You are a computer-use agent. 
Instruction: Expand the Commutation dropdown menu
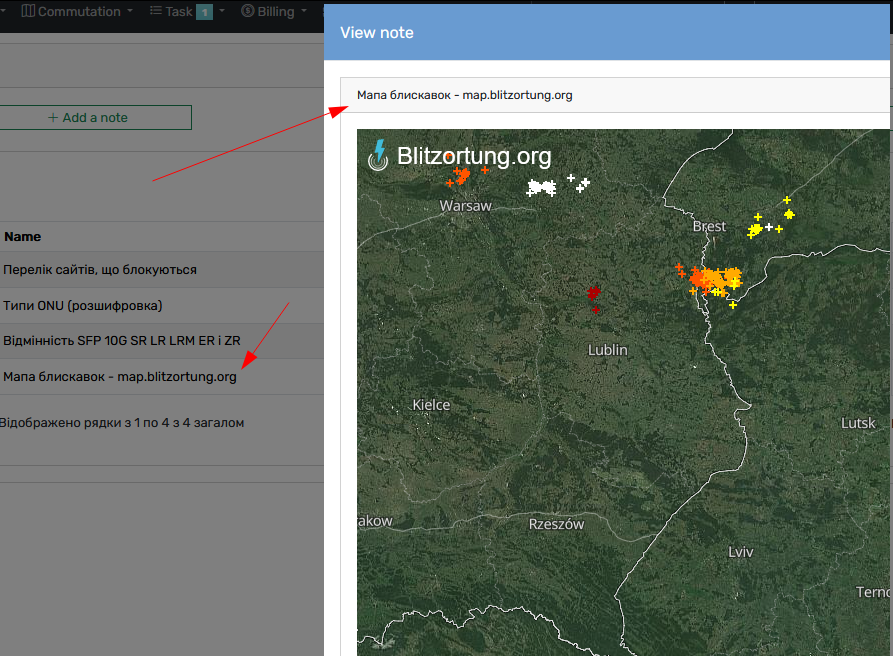coord(130,11)
